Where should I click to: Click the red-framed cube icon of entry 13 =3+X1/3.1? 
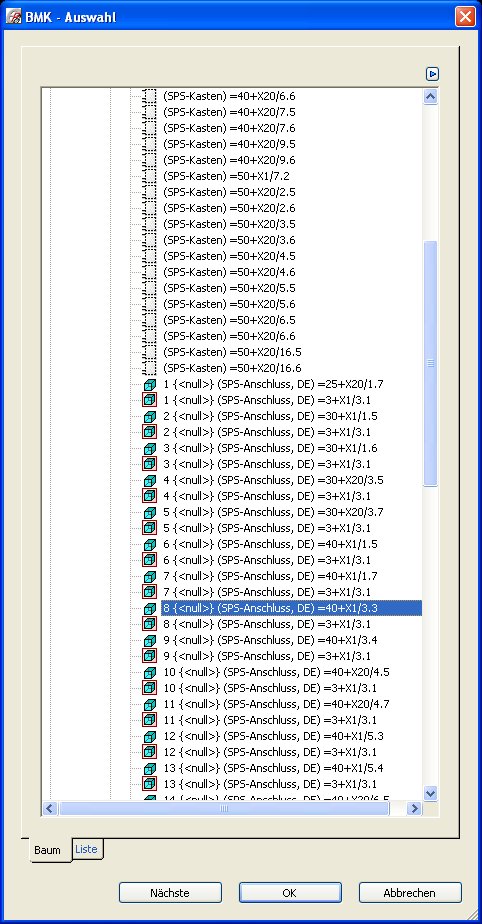point(150,784)
